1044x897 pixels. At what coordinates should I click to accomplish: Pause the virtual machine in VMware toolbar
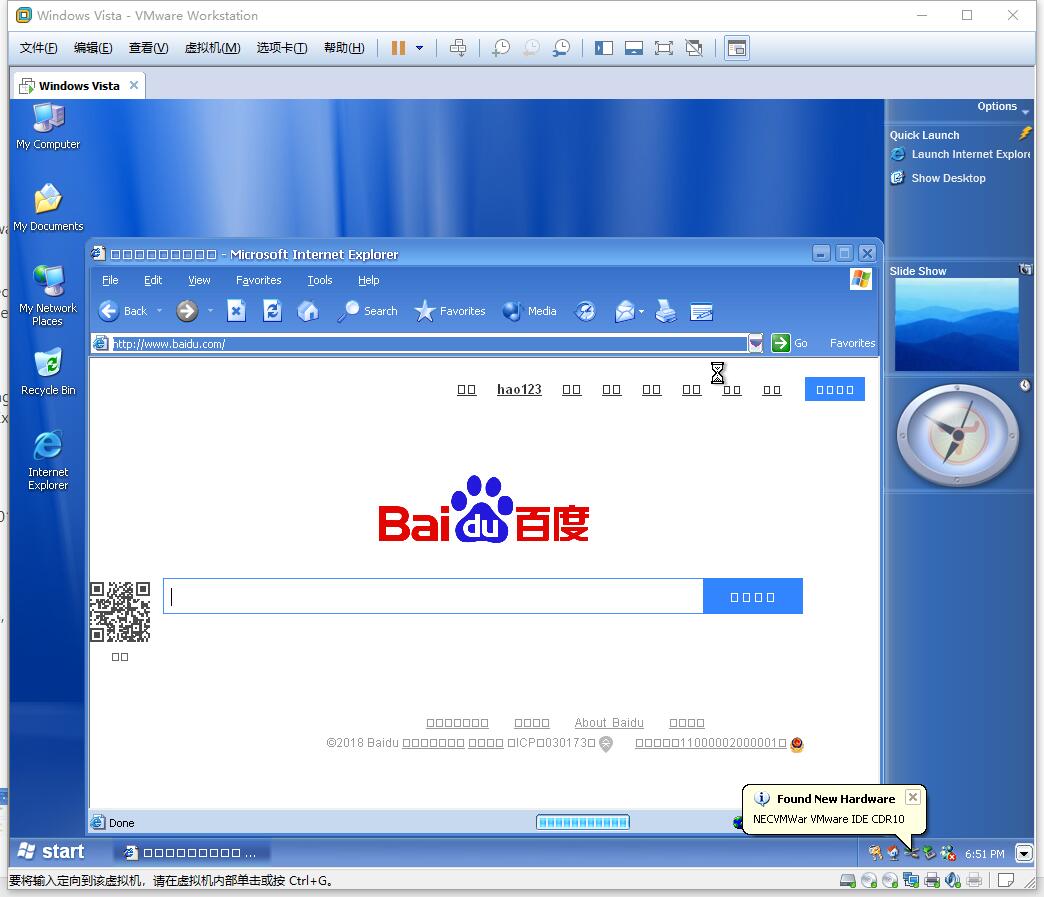(x=398, y=48)
